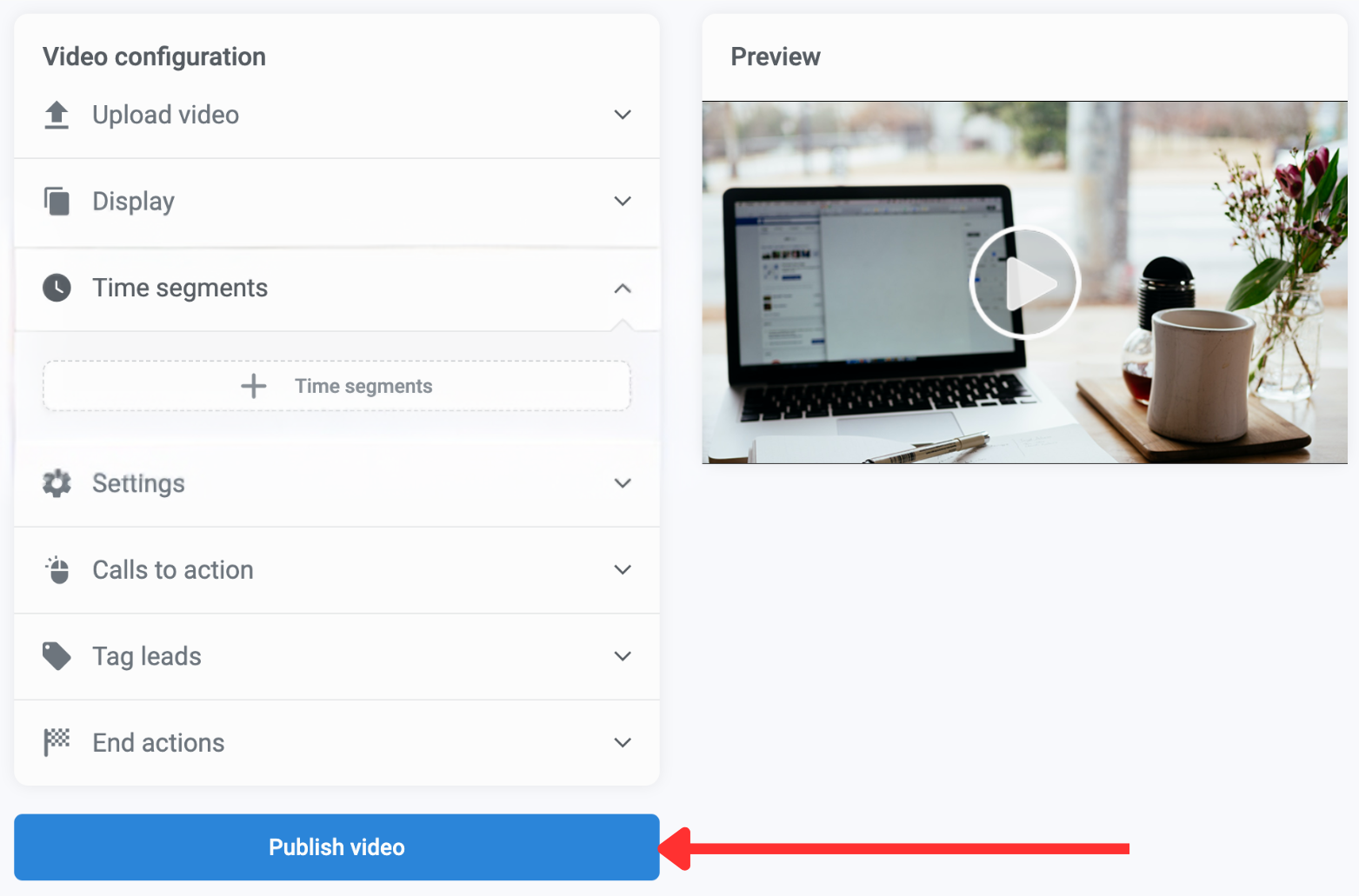The image size is (1359, 896).
Task: Add a new Time segments entry
Action: pos(336,386)
